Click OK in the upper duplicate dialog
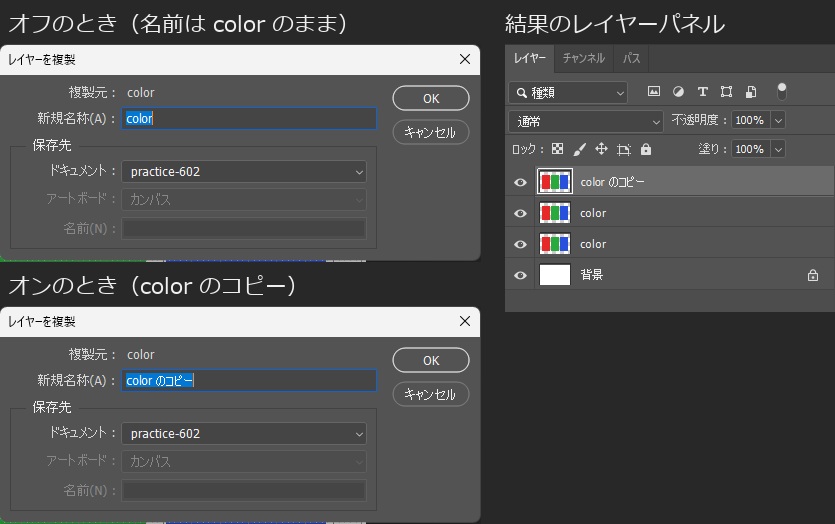 click(x=431, y=99)
